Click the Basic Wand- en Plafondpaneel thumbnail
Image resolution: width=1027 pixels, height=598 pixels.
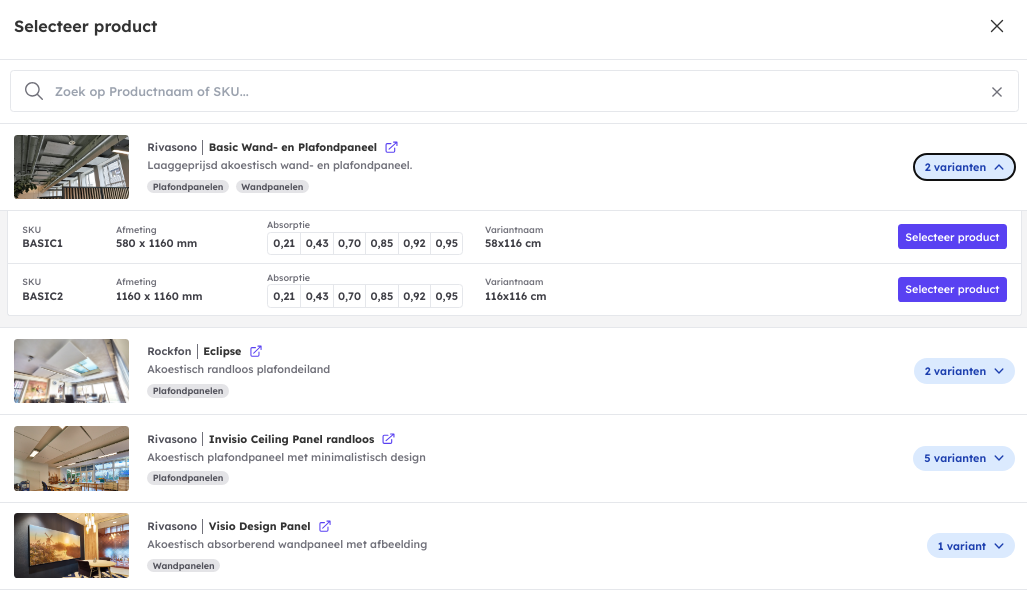[x=71, y=167]
